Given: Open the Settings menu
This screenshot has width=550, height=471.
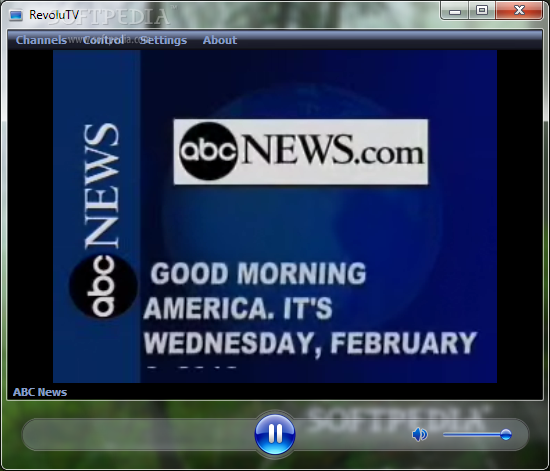Looking at the screenshot, I should coord(163,40).
